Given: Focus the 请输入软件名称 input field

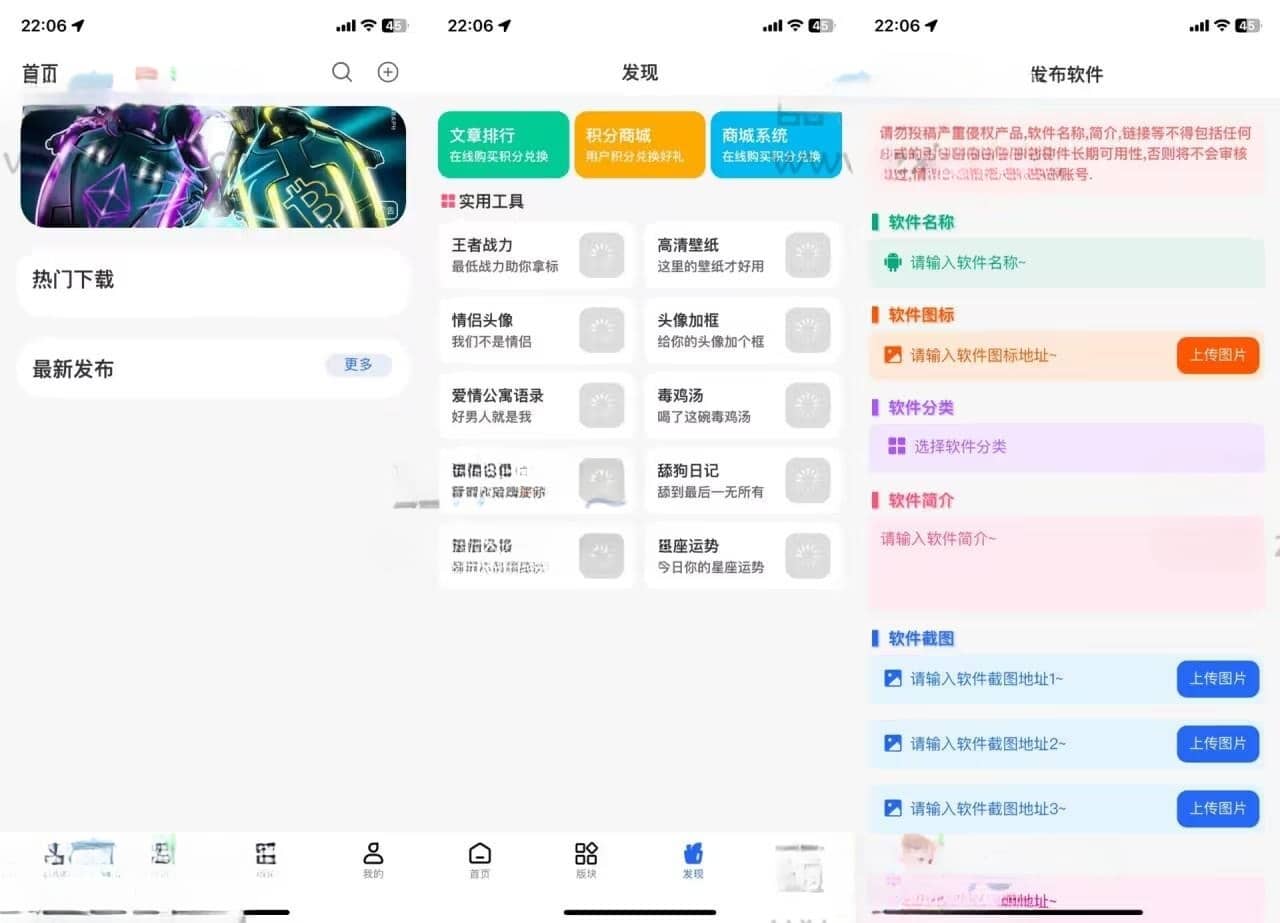Looking at the screenshot, I should pyautogui.click(x=1066, y=263).
